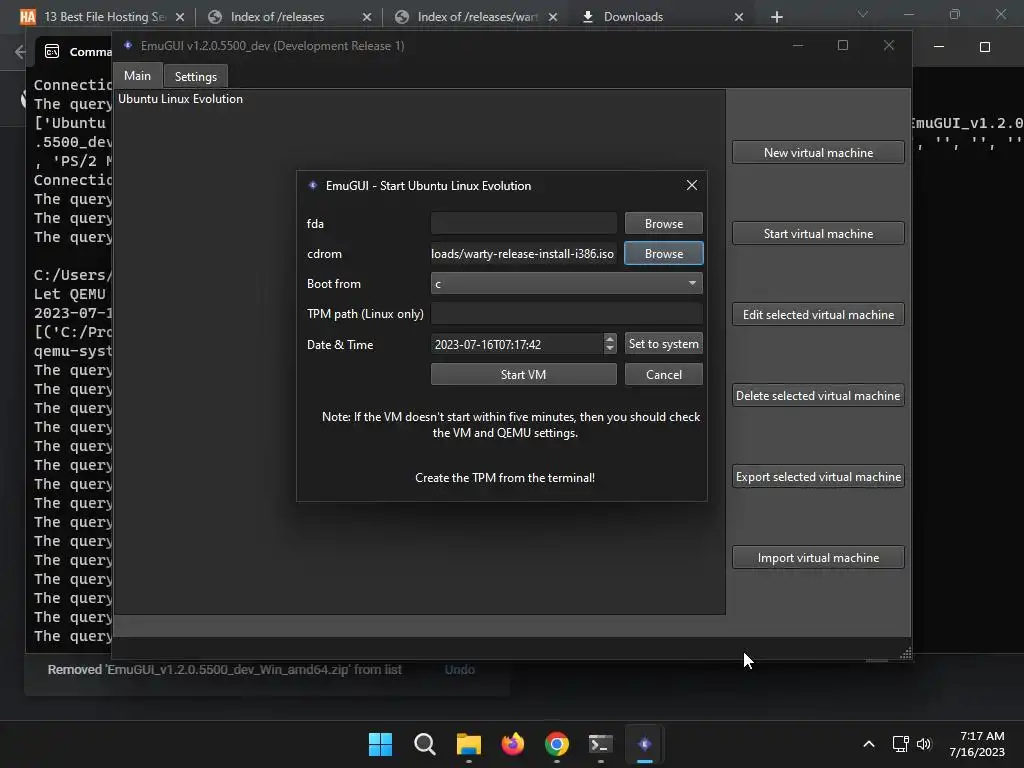The width and height of the screenshot is (1024, 768).
Task: Switch to the Main tab in EmuGUI
Action: [x=137, y=76]
